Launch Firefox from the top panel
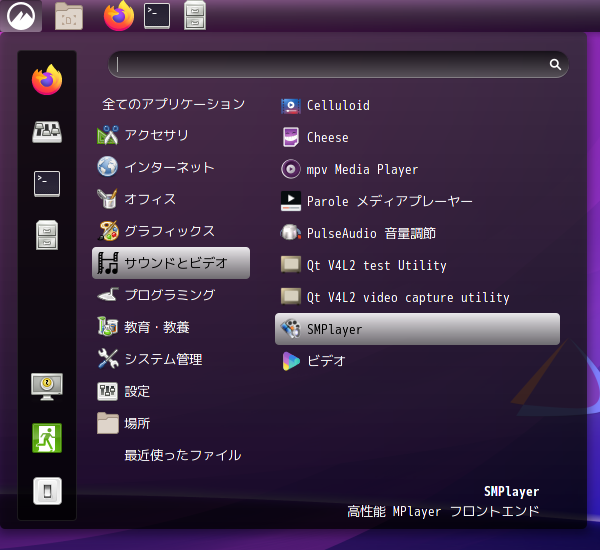This screenshot has width=600, height=550. coord(119,16)
